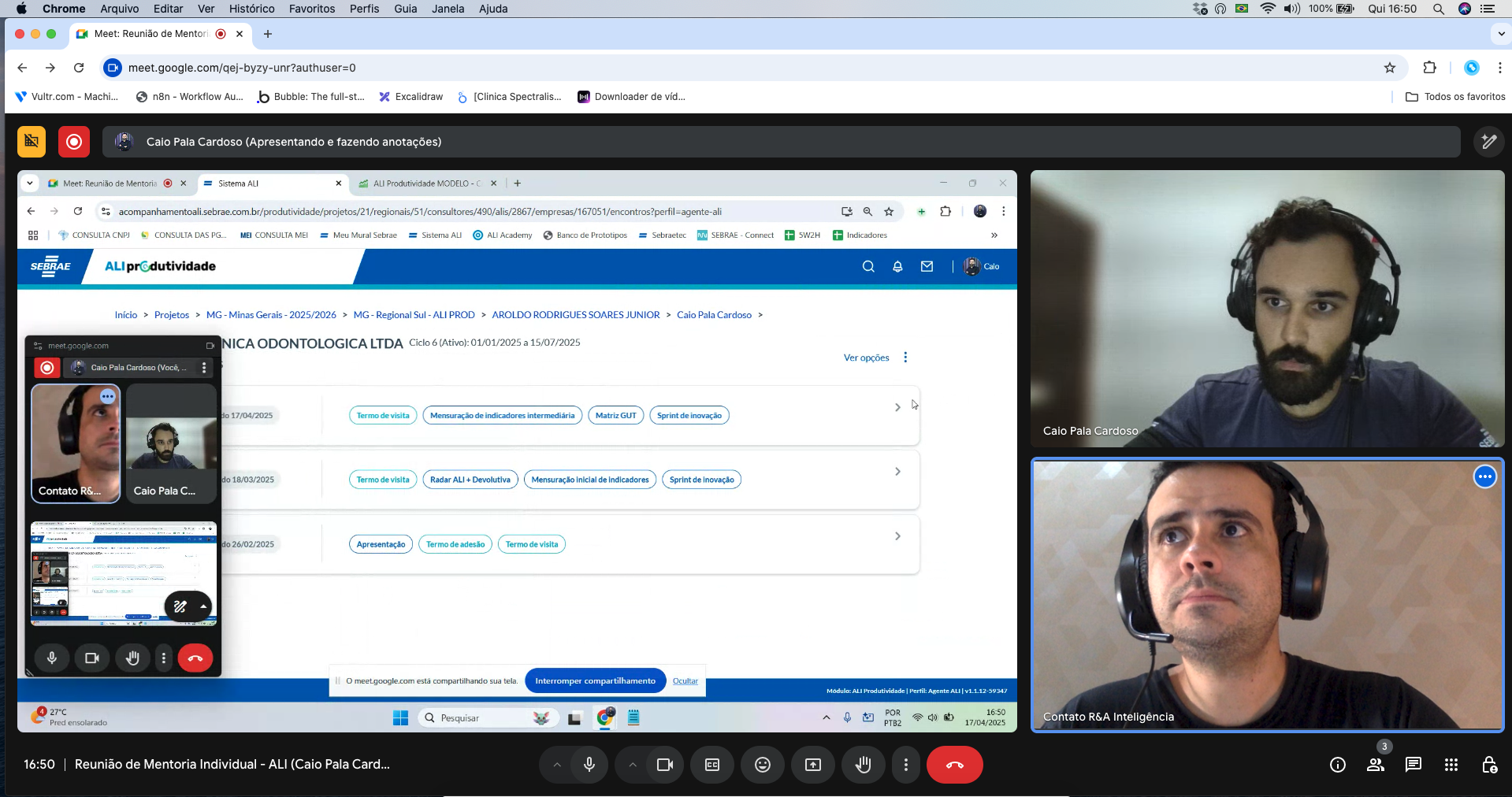Expand audio settings next to the microphone
The height and width of the screenshot is (797, 1512).
pyautogui.click(x=557, y=765)
